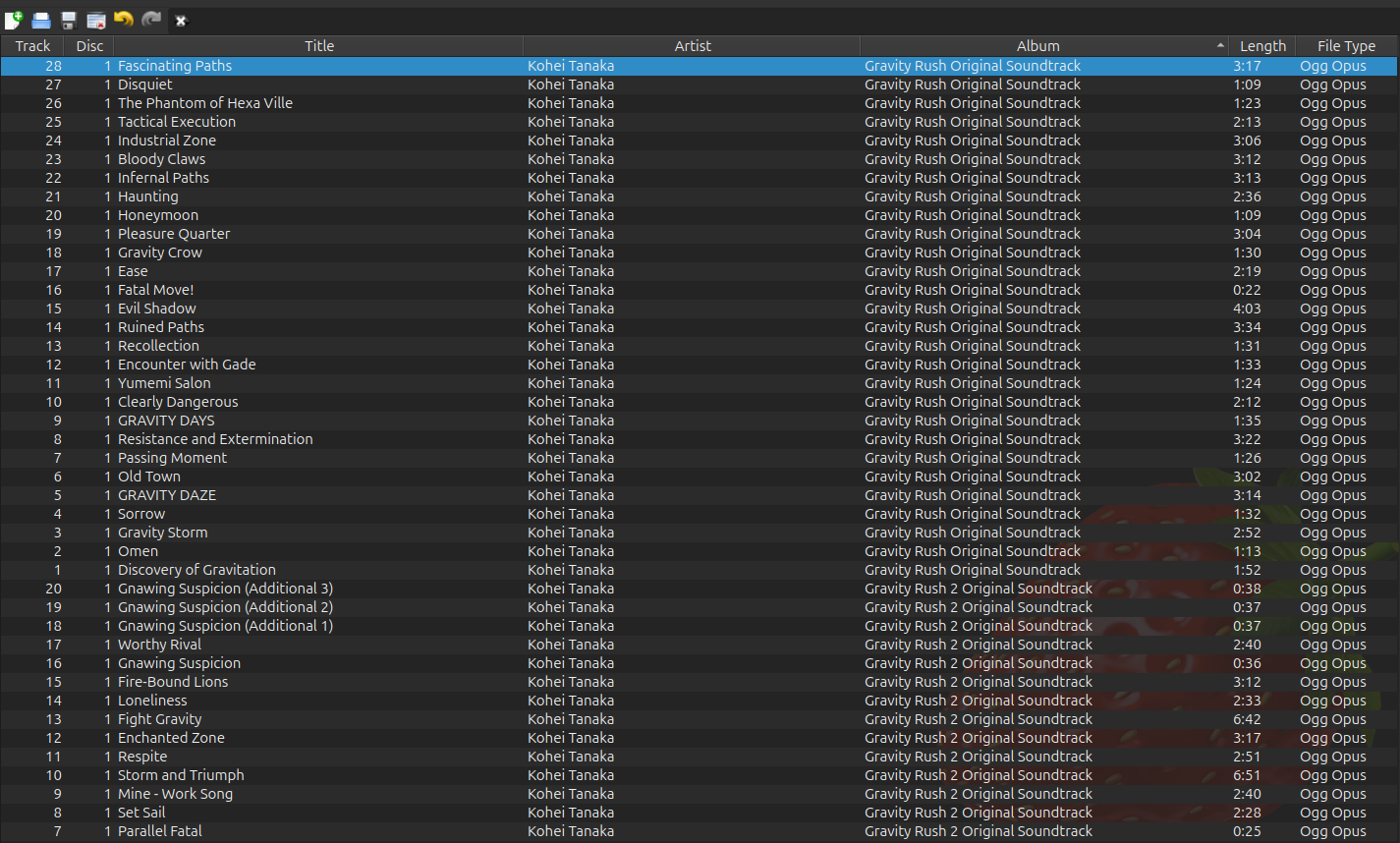Image resolution: width=1400 pixels, height=843 pixels.
Task: Sort playlist by Track column
Action: pos(32,46)
